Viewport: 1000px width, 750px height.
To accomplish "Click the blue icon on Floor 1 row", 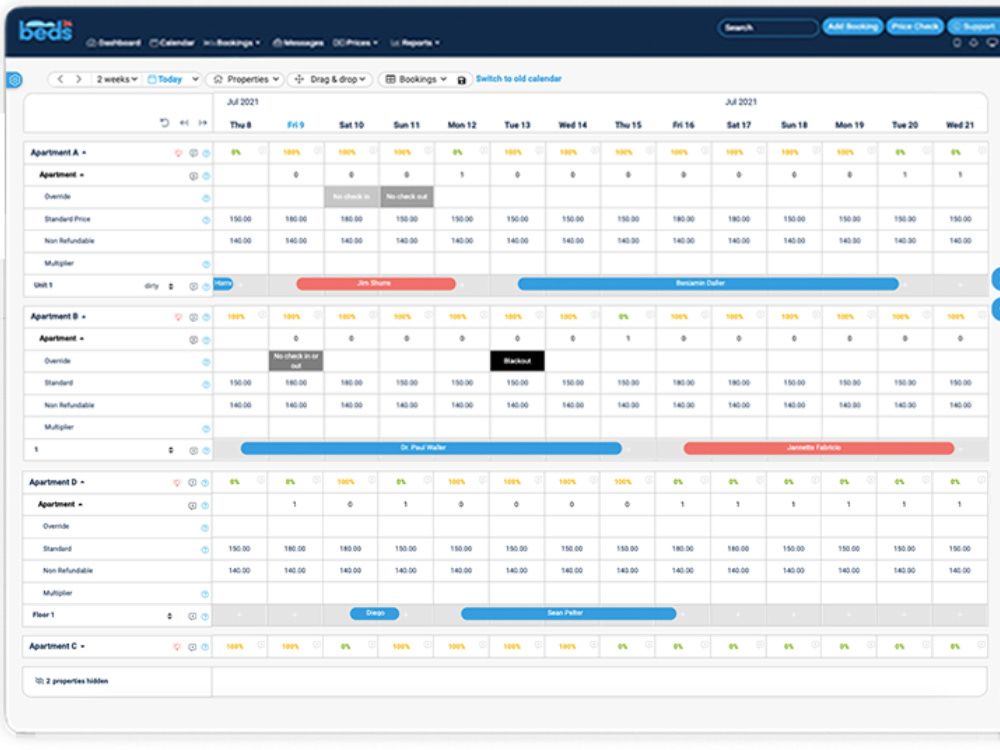I will (205, 616).
